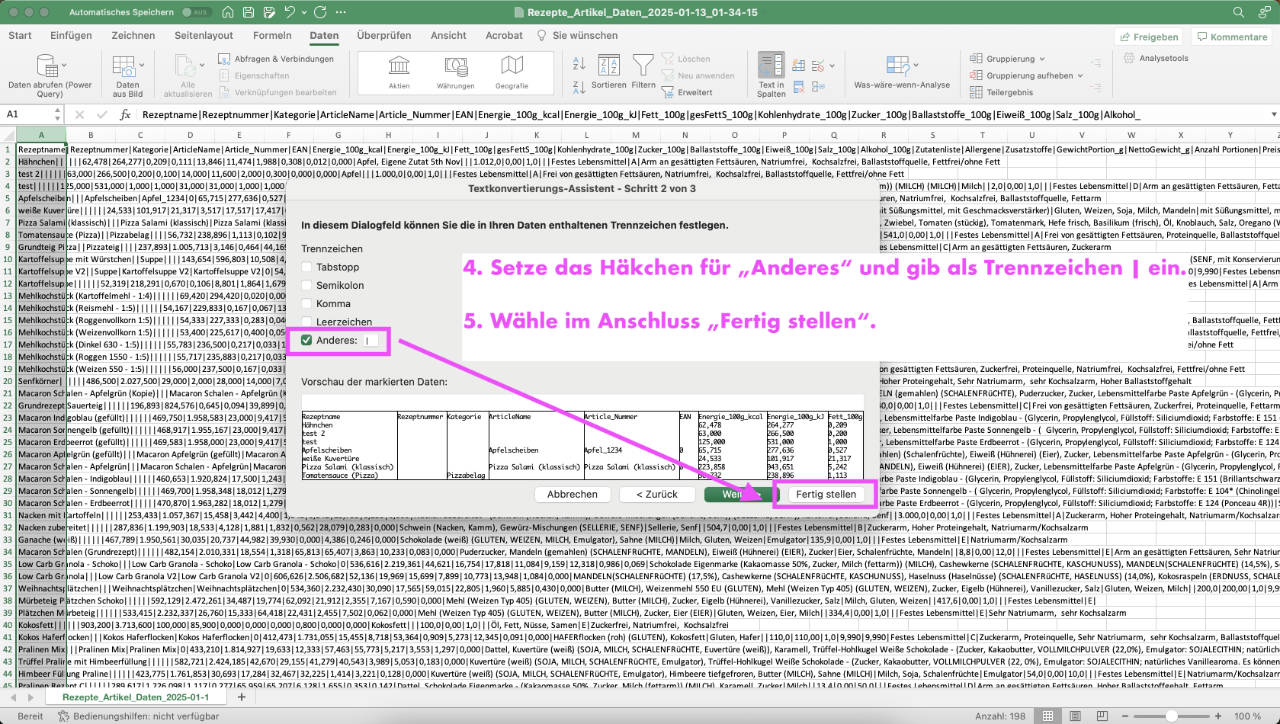Open Abfragen & Verbindungen
This screenshot has width=1280, height=724.
point(279,57)
